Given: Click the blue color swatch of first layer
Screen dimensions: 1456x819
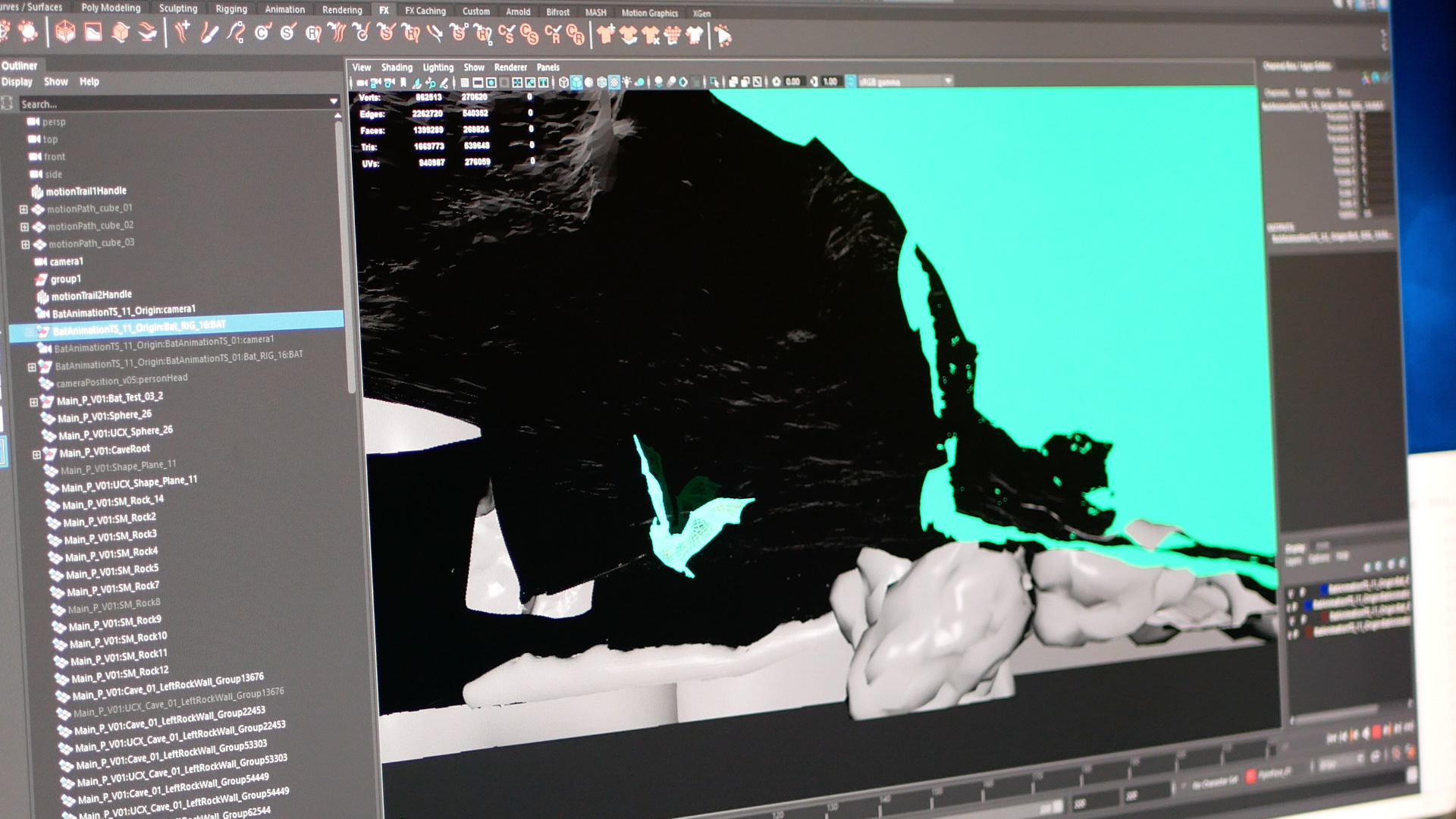Looking at the screenshot, I should pos(1323,589).
